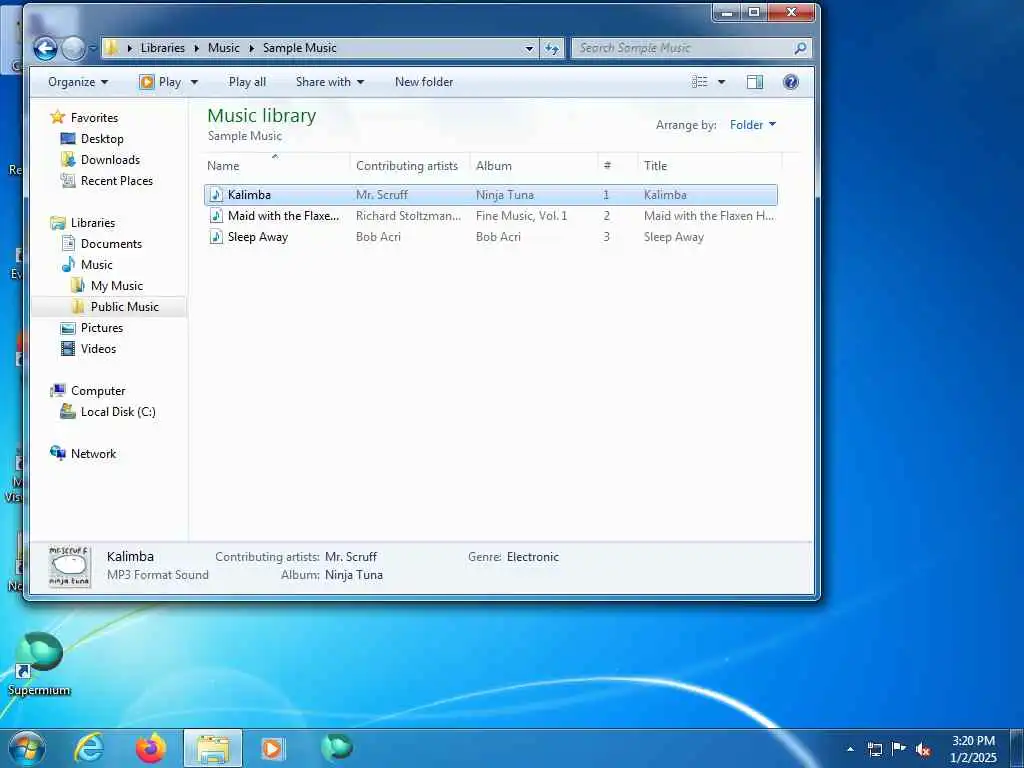Click the Libraries node in navigation pane

93,223
